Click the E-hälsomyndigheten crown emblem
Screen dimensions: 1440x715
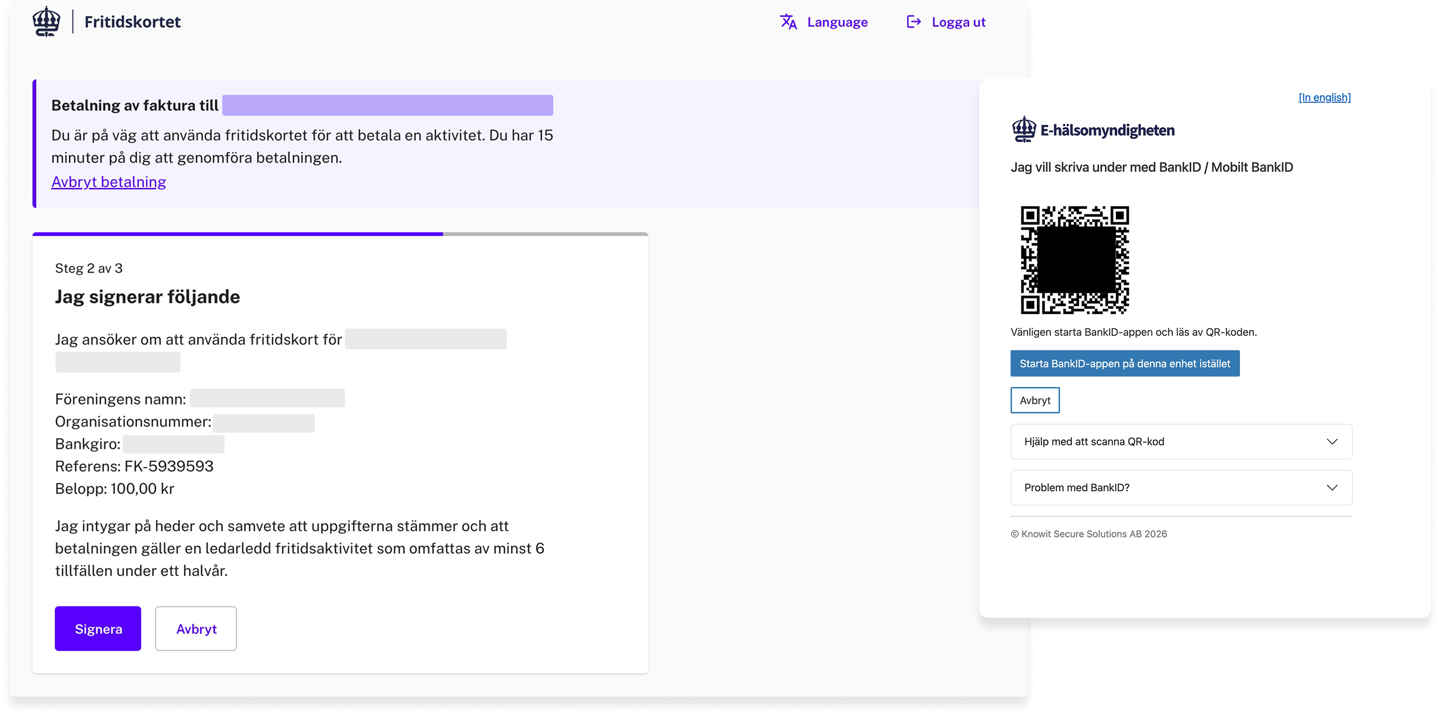click(x=1023, y=129)
